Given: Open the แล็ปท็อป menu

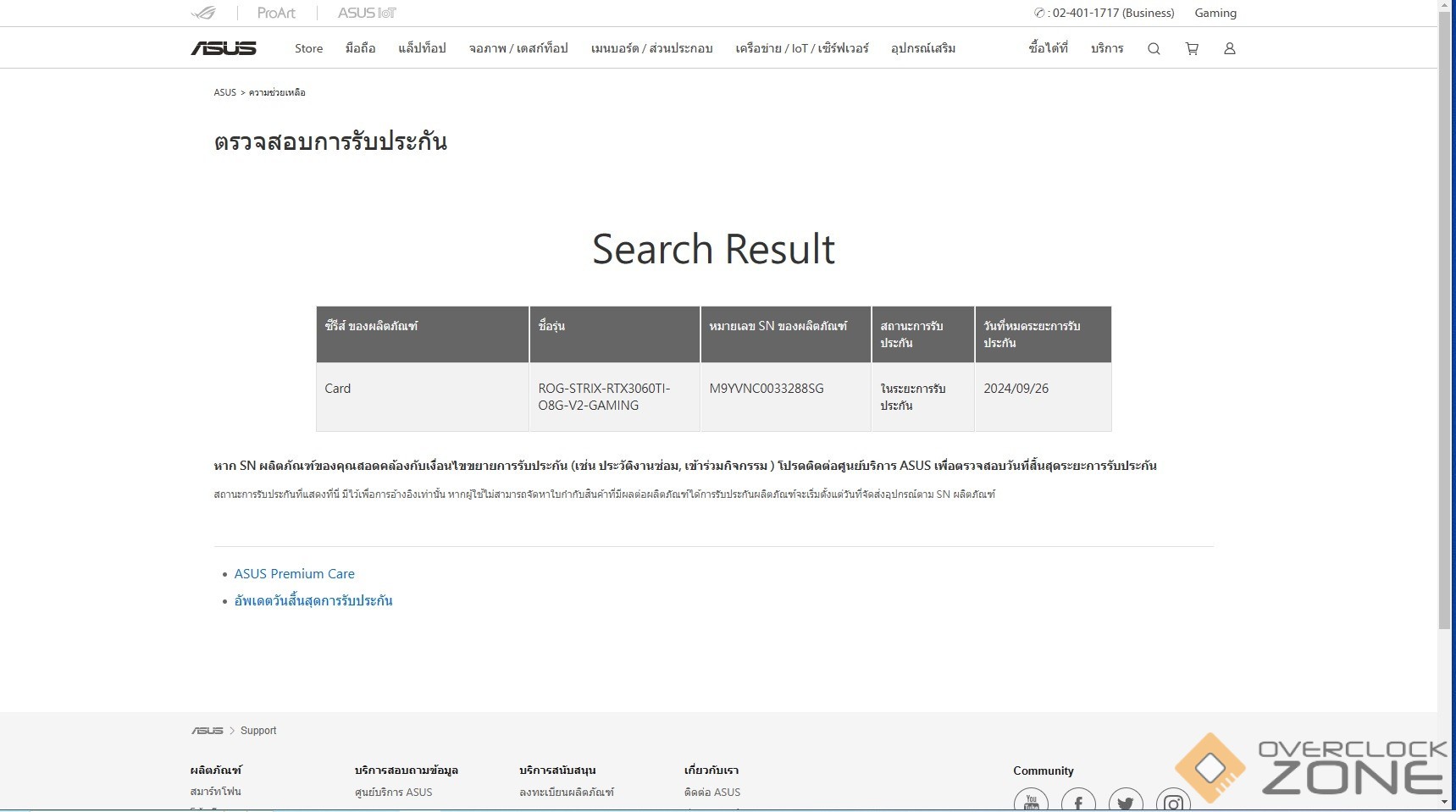Looking at the screenshot, I should coord(422,48).
